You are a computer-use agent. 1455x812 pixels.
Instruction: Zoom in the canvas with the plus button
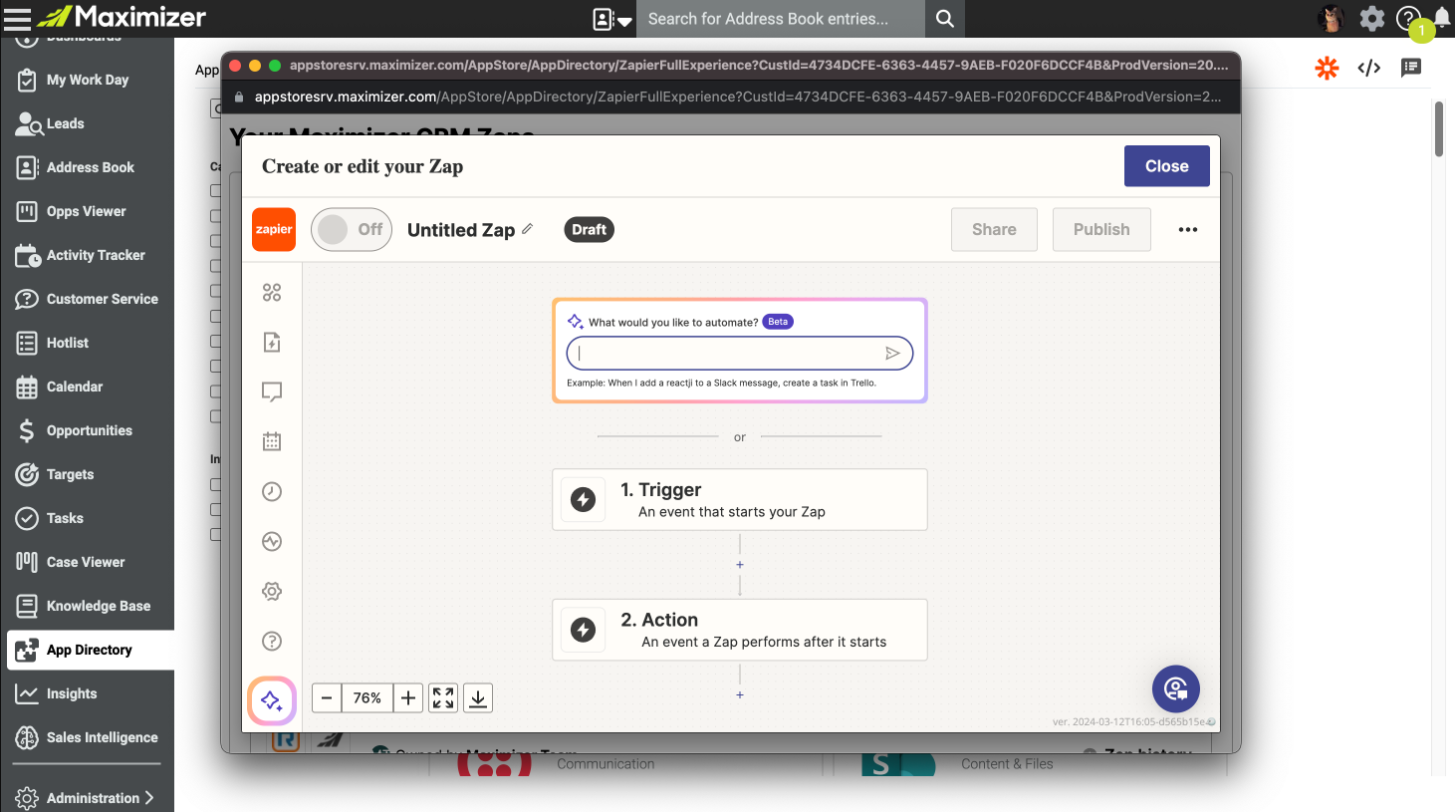408,698
